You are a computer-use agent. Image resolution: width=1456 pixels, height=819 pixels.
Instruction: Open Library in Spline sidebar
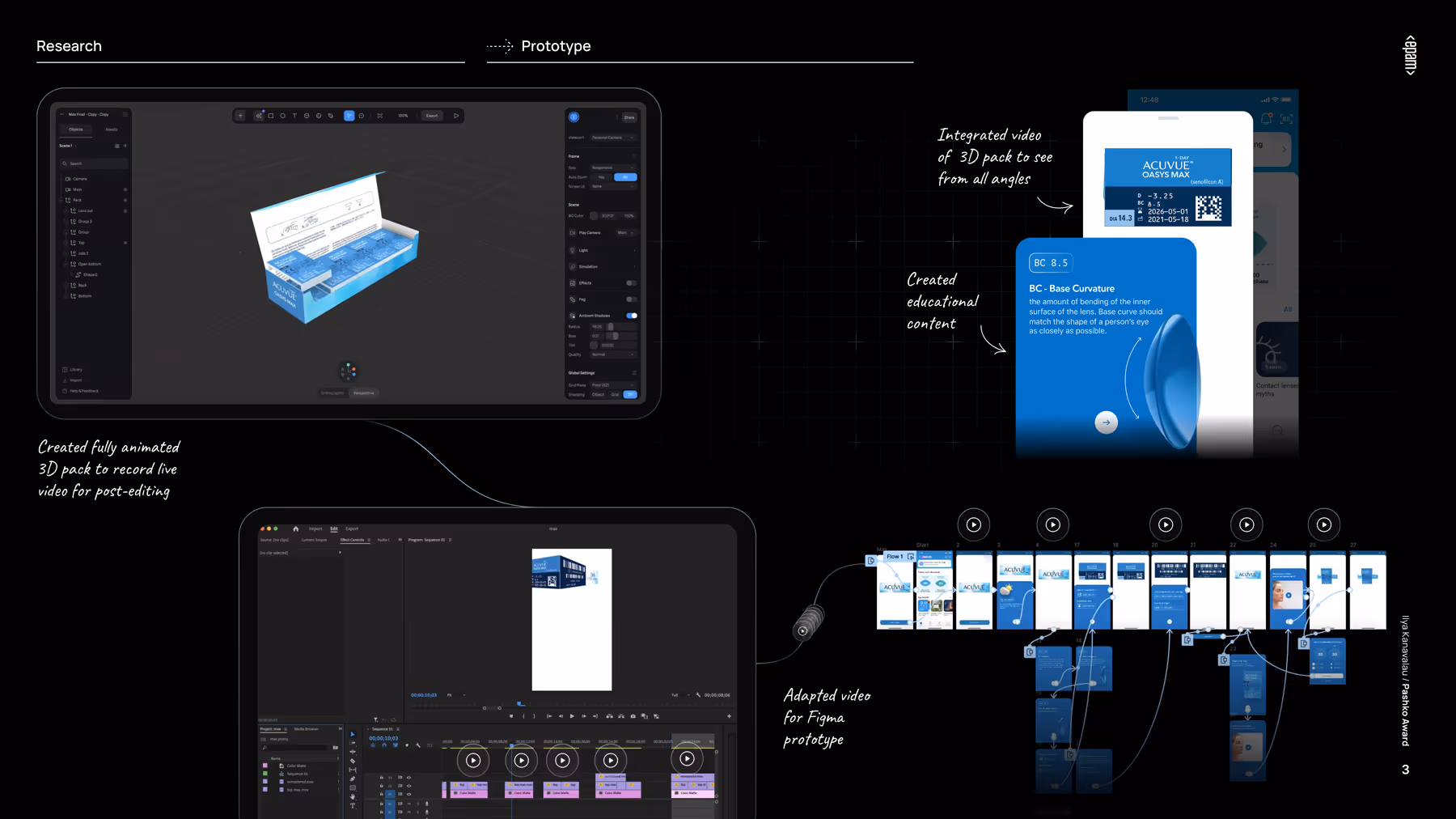(73, 370)
